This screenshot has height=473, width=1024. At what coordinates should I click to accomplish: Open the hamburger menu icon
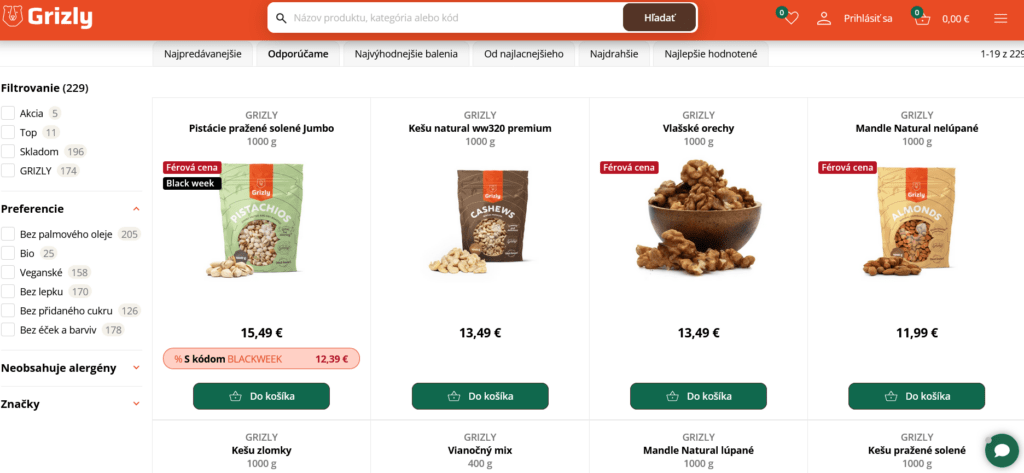[x=1000, y=18]
